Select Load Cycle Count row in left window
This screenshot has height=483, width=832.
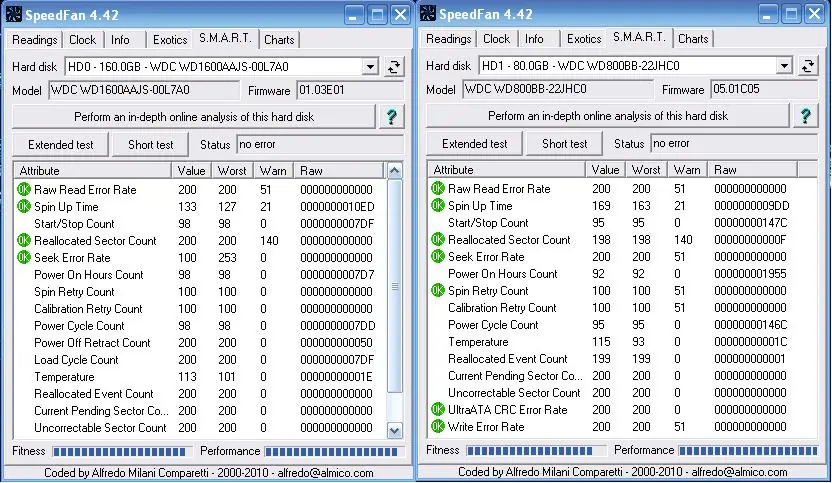coord(201,359)
